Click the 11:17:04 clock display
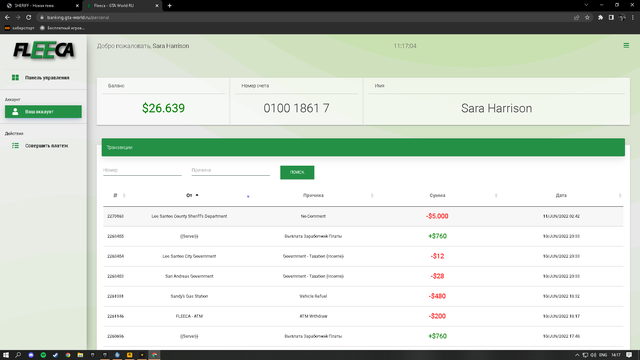Screen dimensions: 640x360 point(405,46)
